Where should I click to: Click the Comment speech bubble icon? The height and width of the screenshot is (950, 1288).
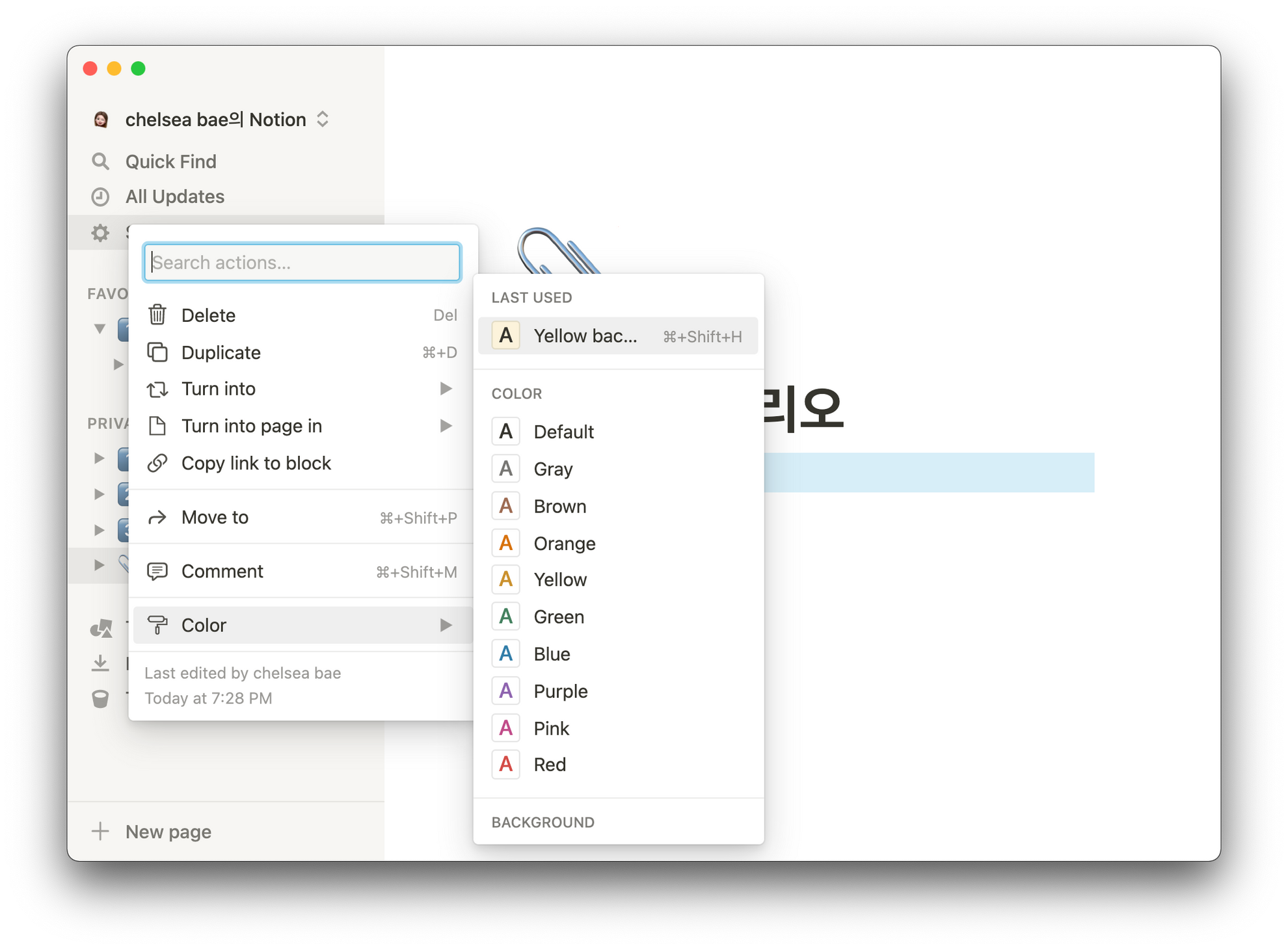(x=157, y=572)
